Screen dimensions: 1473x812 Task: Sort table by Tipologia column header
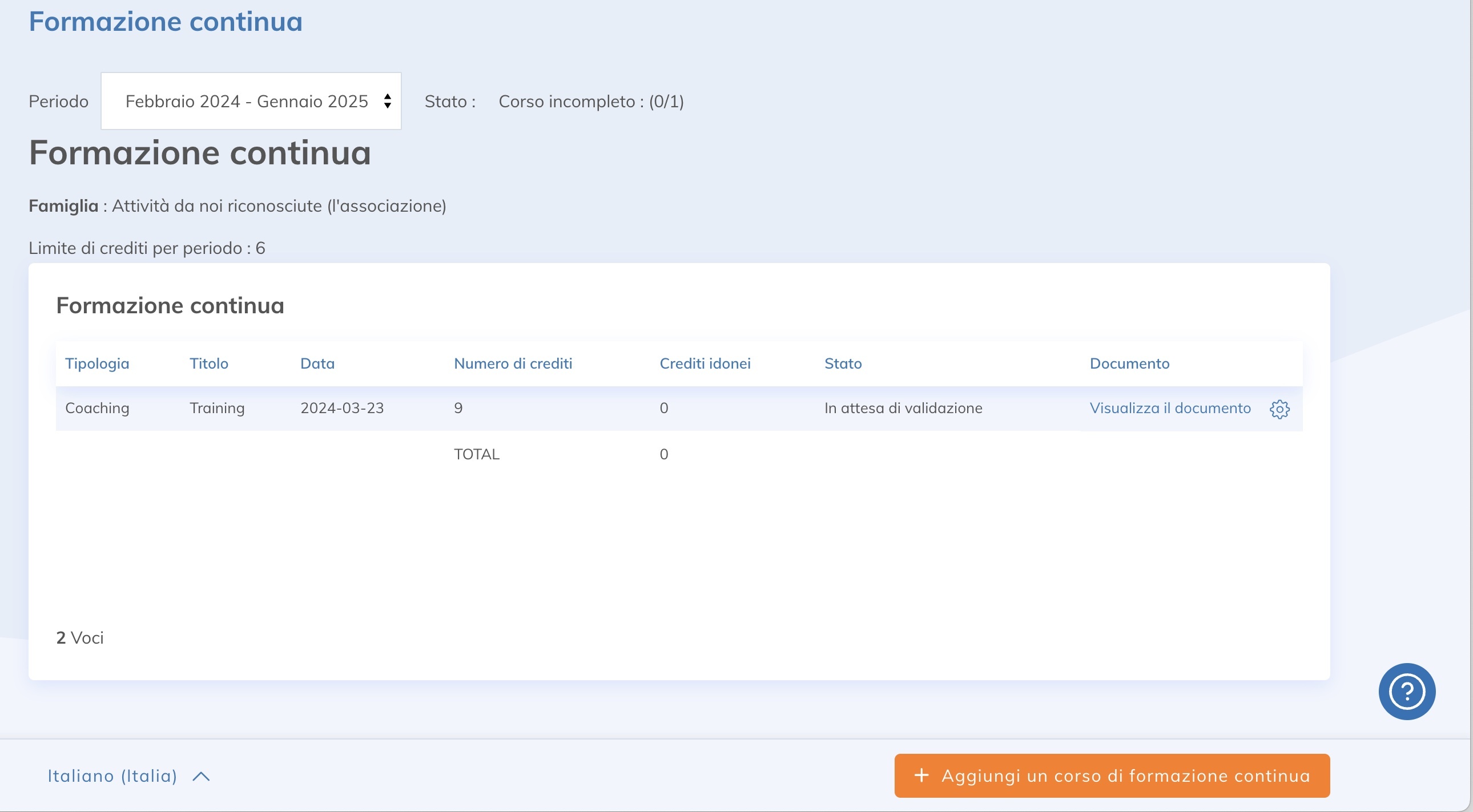click(97, 363)
